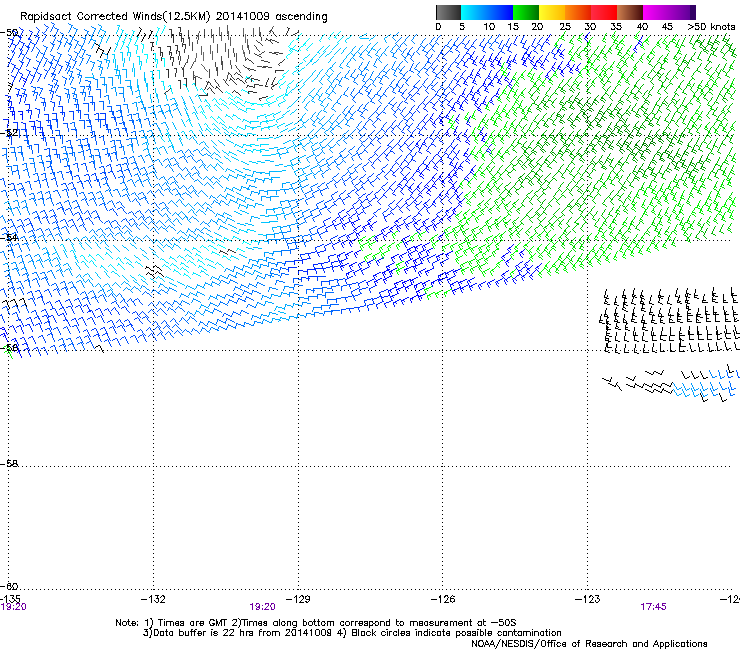740x650 pixels.
Task: Click the latitude label '-58'
Action: pyautogui.click(x=9, y=464)
